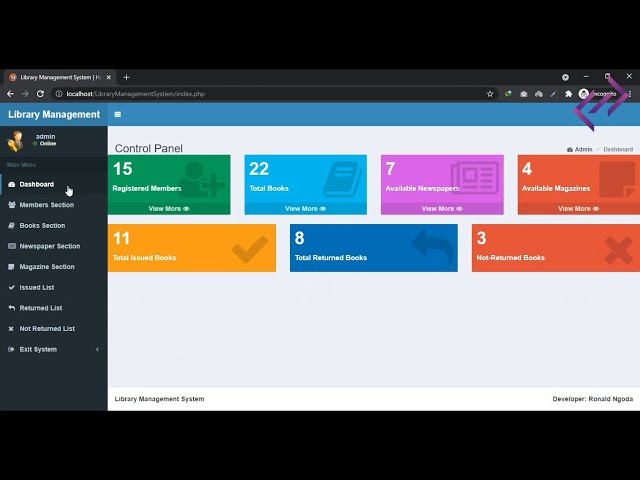Close the Library Management System tab

click(109, 77)
